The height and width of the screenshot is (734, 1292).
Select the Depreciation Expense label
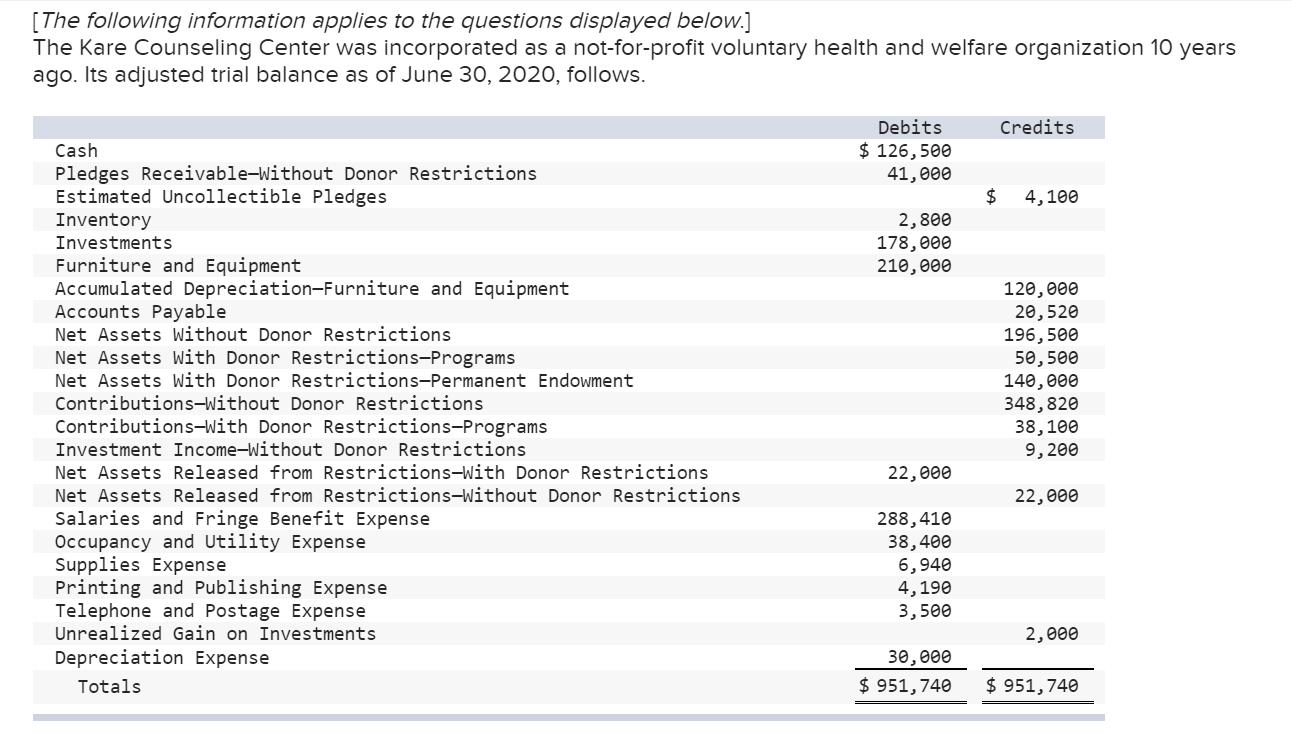162,658
